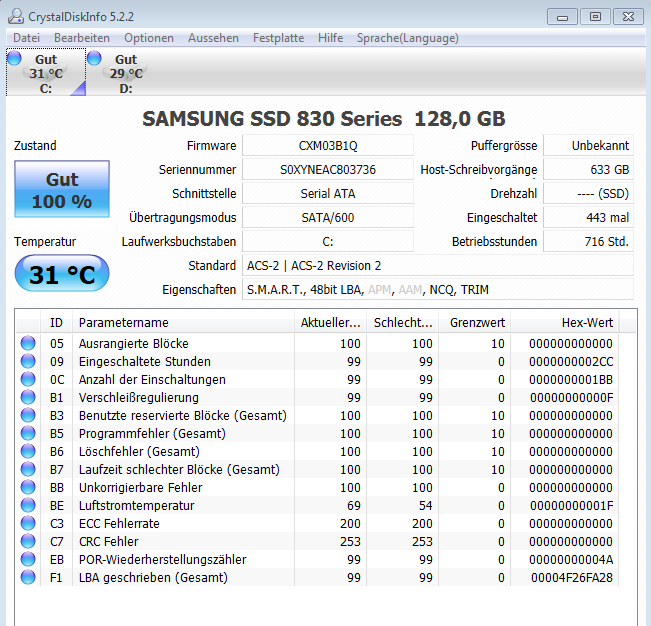Click the Betriebsstunden 716 Std. field
The width and height of the screenshot is (651, 626).
[x=589, y=242]
